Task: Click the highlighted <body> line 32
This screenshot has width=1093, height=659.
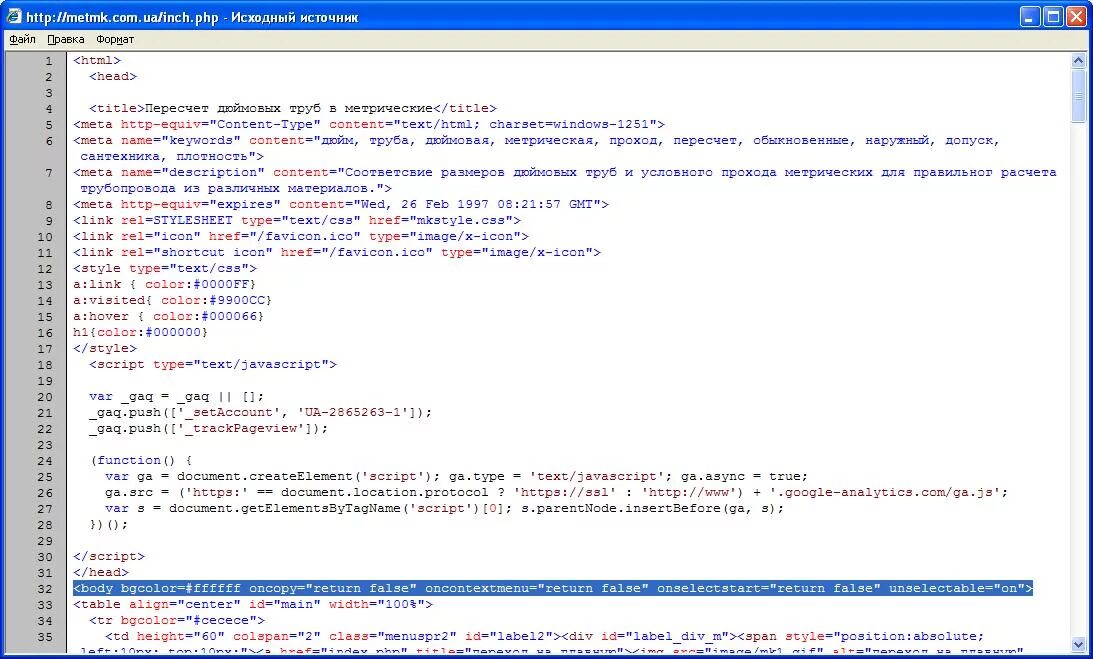Action: [x=553, y=589]
